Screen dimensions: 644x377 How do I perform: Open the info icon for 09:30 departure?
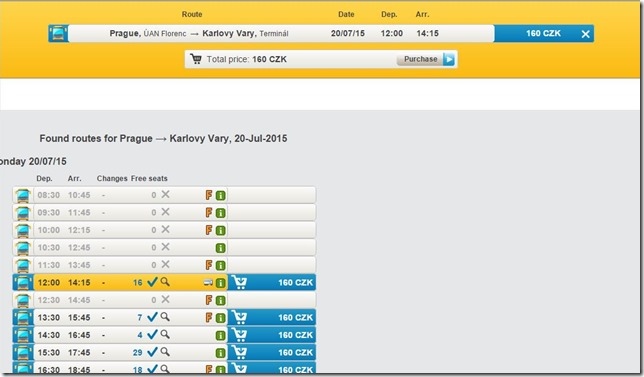221,213
